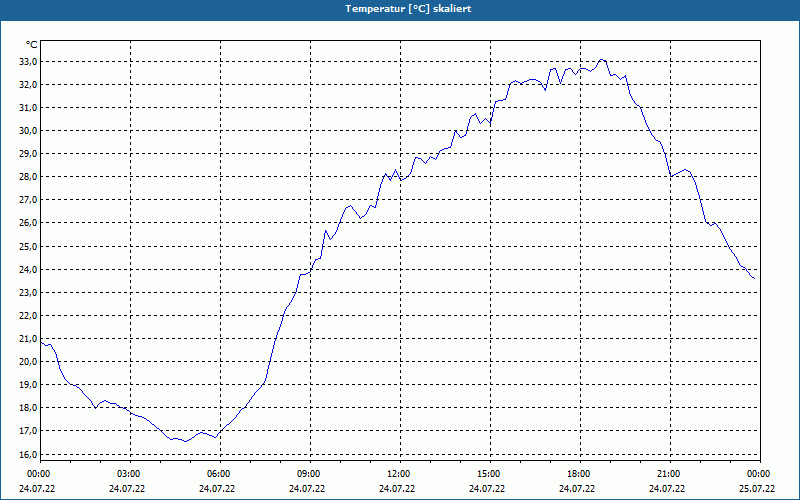Select the 24,0 y-axis label
Image resolution: width=800 pixels, height=500 pixels.
point(28,269)
